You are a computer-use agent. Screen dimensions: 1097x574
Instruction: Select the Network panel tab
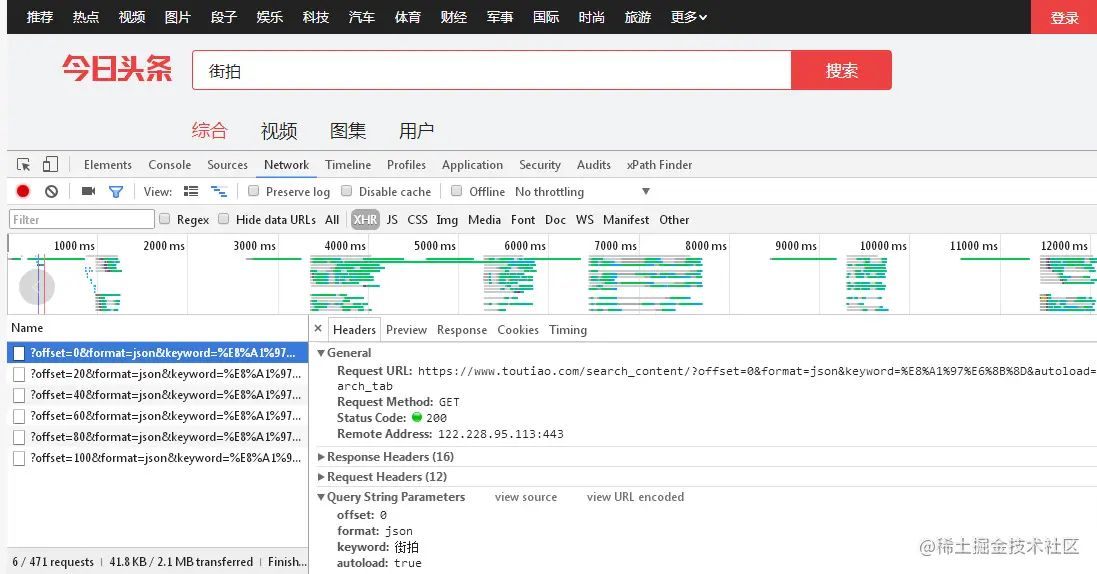click(286, 164)
